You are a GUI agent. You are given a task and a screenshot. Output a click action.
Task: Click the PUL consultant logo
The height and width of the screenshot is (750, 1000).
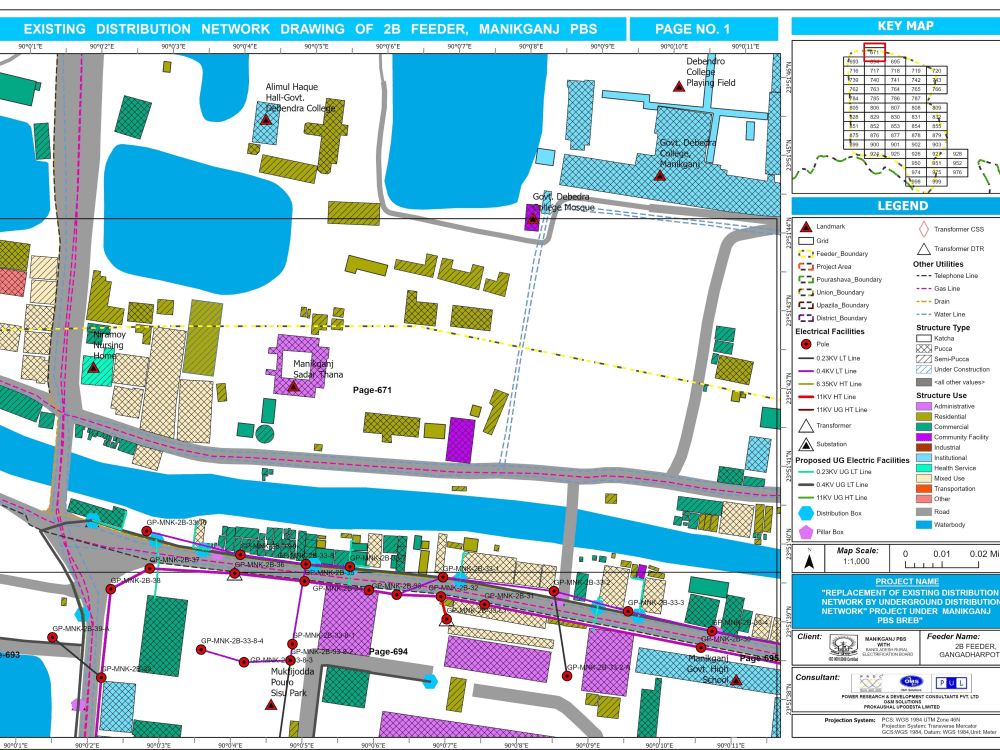952,683
